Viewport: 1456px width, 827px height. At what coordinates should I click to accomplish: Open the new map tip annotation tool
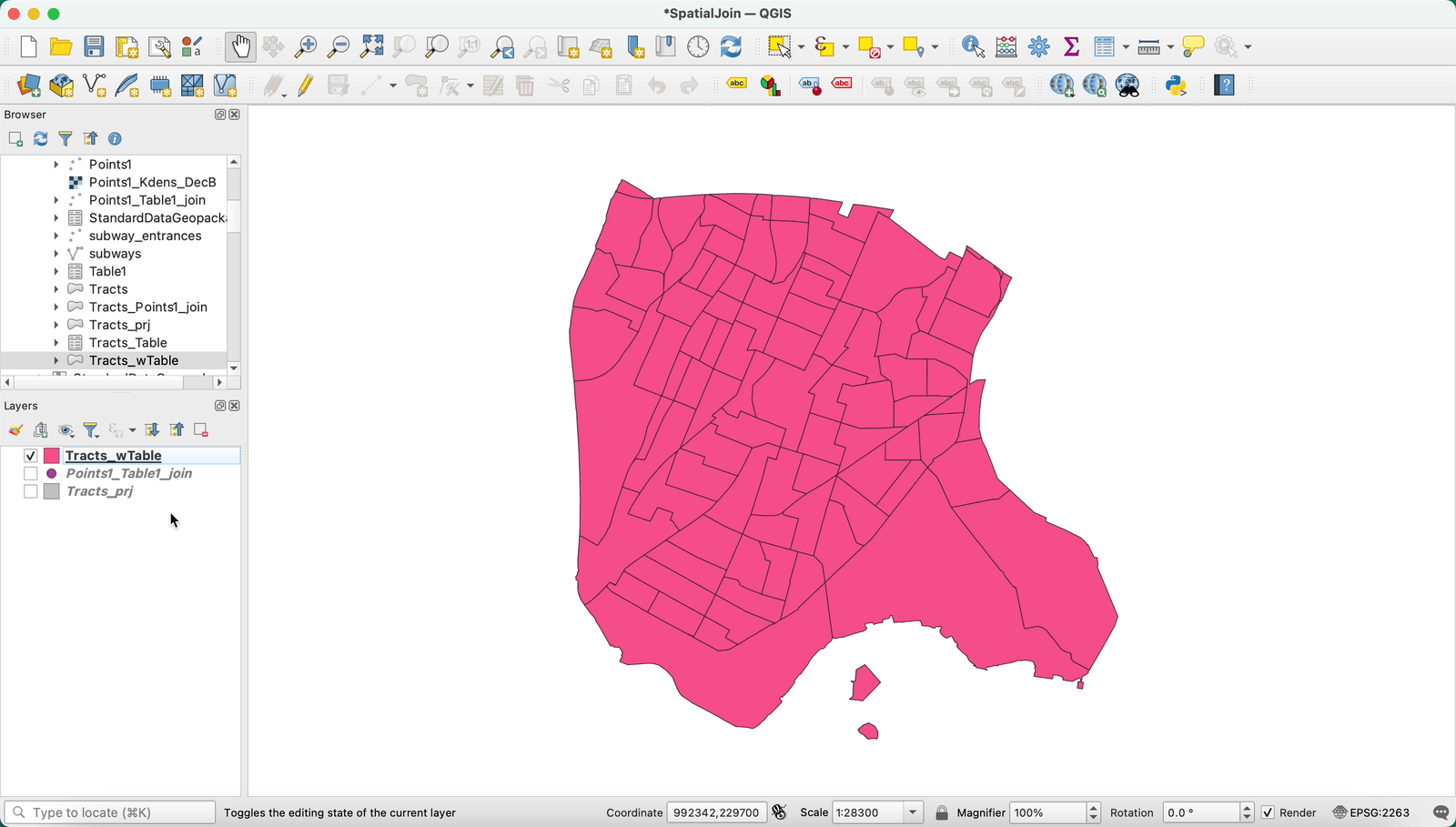pyautogui.click(x=1193, y=45)
